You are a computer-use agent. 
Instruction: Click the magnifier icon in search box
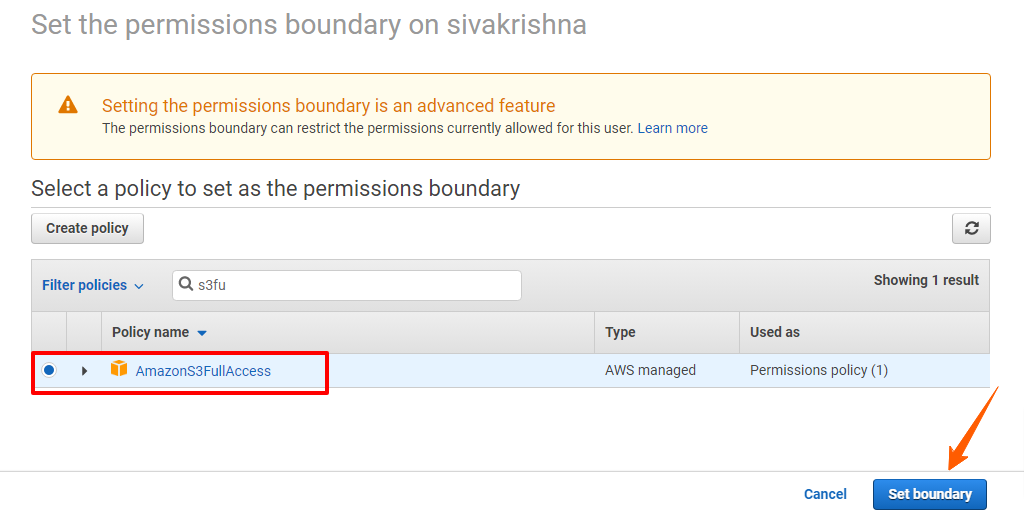185,284
